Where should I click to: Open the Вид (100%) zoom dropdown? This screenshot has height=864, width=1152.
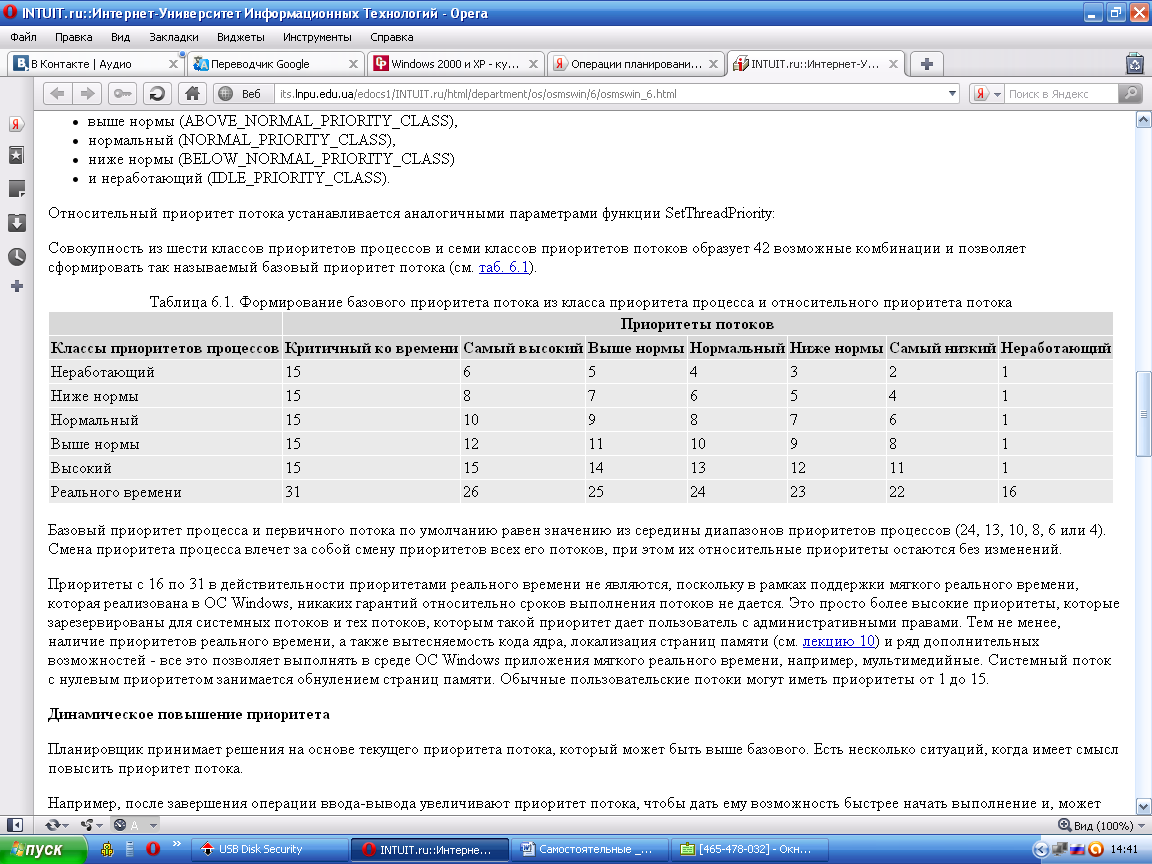coord(1101,825)
